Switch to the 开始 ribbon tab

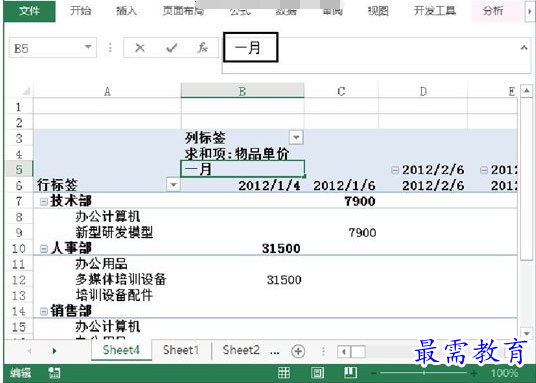(81, 11)
